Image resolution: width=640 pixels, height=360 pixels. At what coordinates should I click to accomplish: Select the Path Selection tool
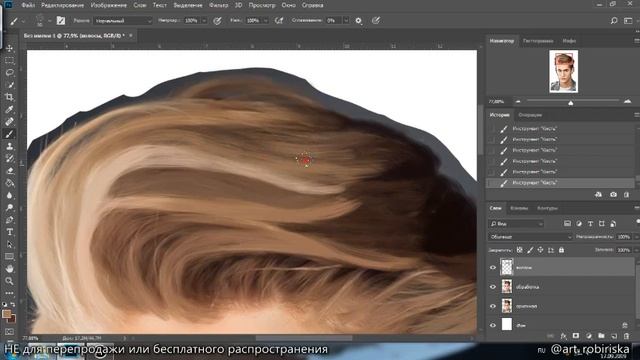click(x=9, y=244)
